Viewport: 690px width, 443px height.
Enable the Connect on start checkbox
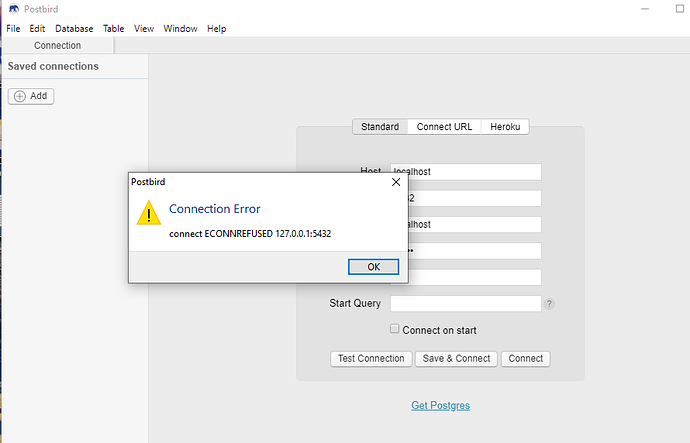394,329
